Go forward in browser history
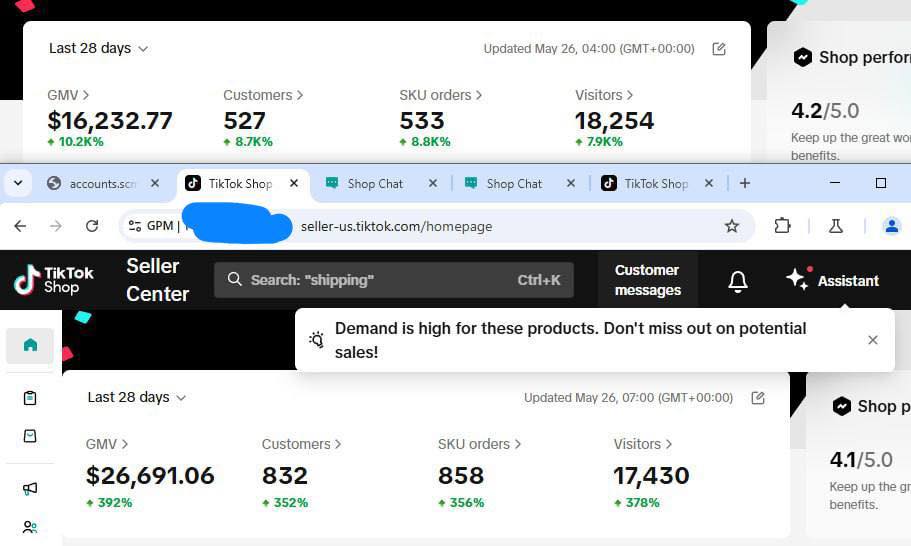Viewport: 911px width, 546px height. pyautogui.click(x=56, y=226)
